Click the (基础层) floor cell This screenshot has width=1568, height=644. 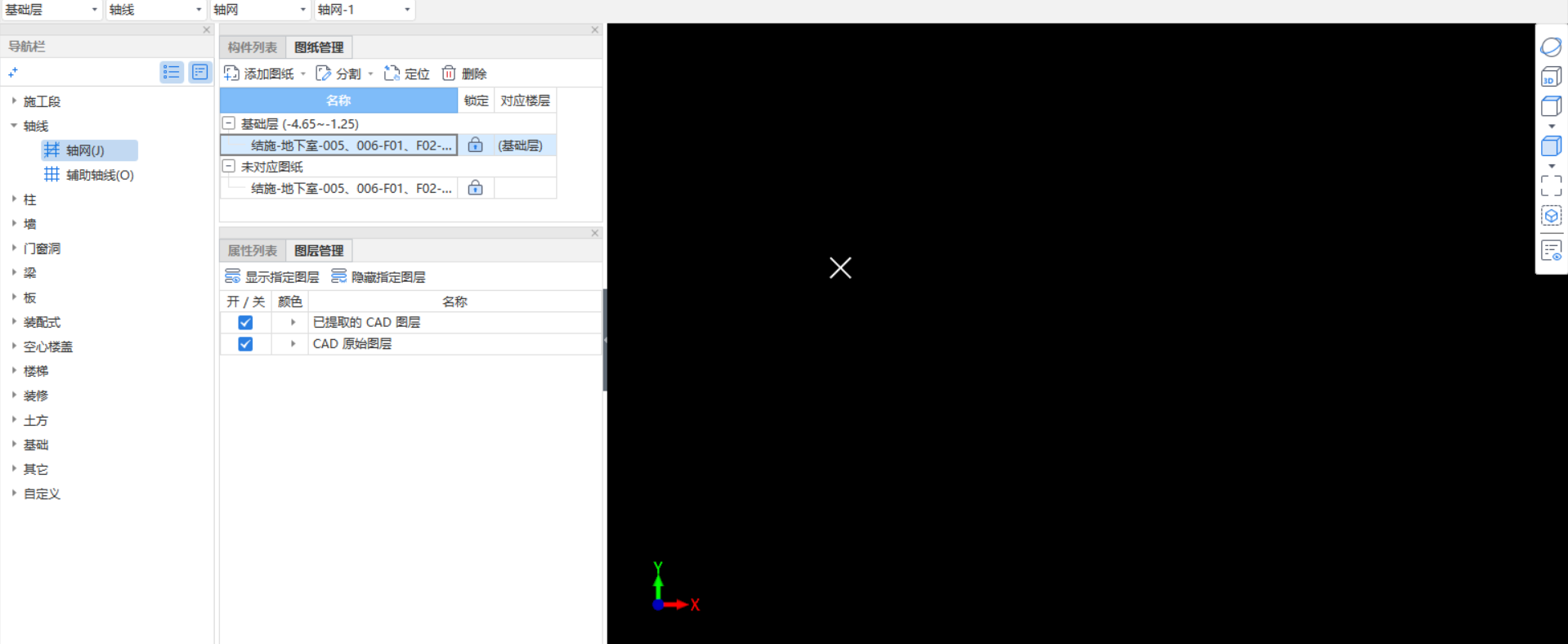click(525, 145)
